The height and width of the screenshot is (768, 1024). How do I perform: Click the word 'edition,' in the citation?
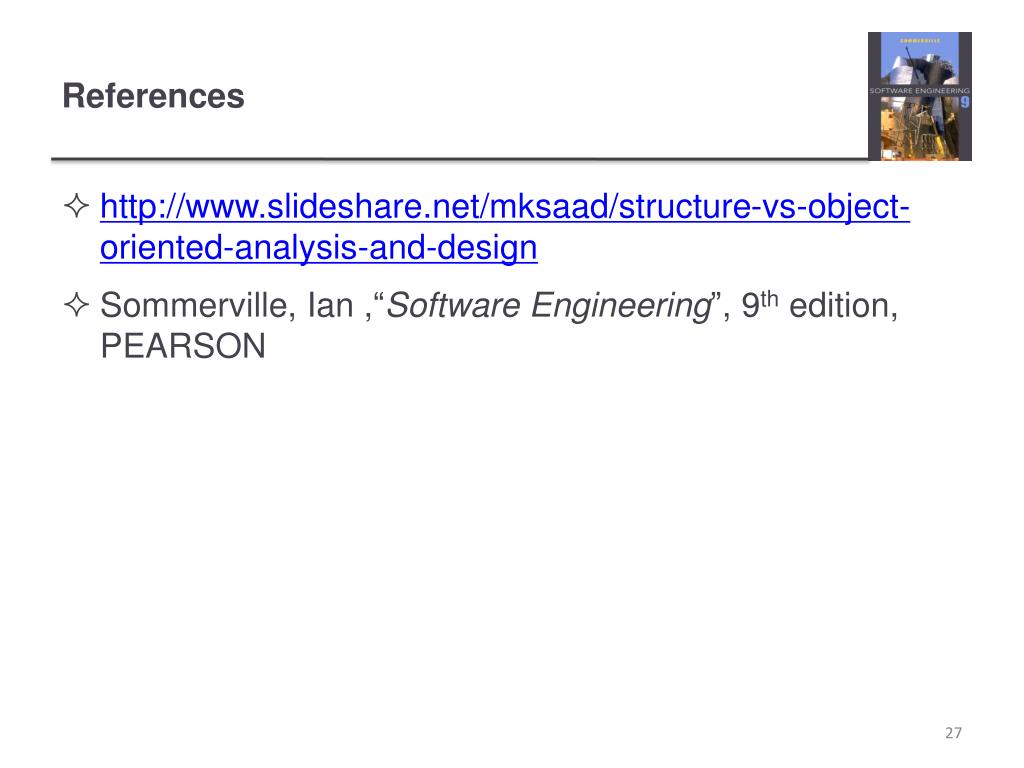point(844,305)
